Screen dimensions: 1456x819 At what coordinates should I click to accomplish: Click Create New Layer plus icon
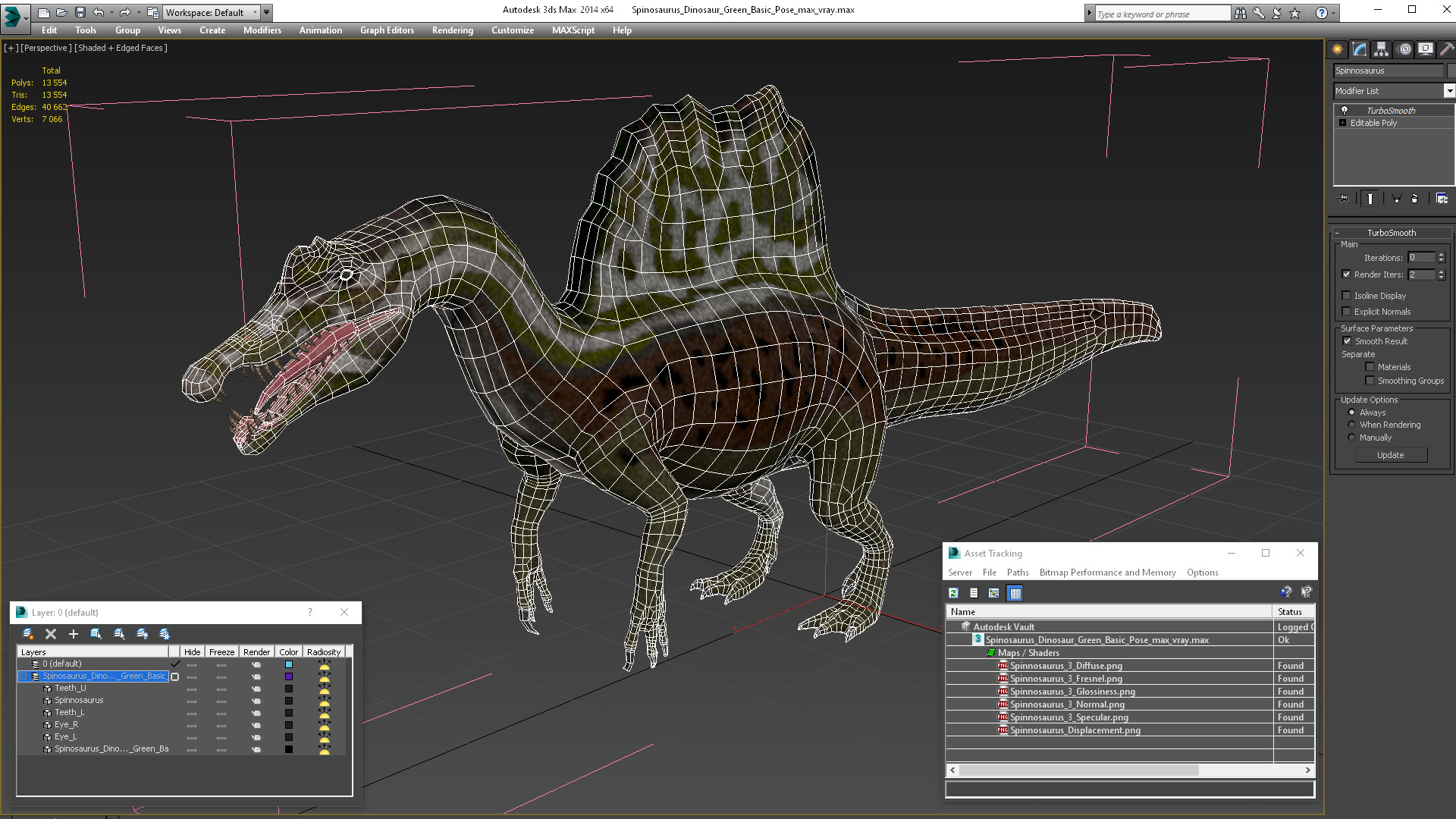point(74,634)
